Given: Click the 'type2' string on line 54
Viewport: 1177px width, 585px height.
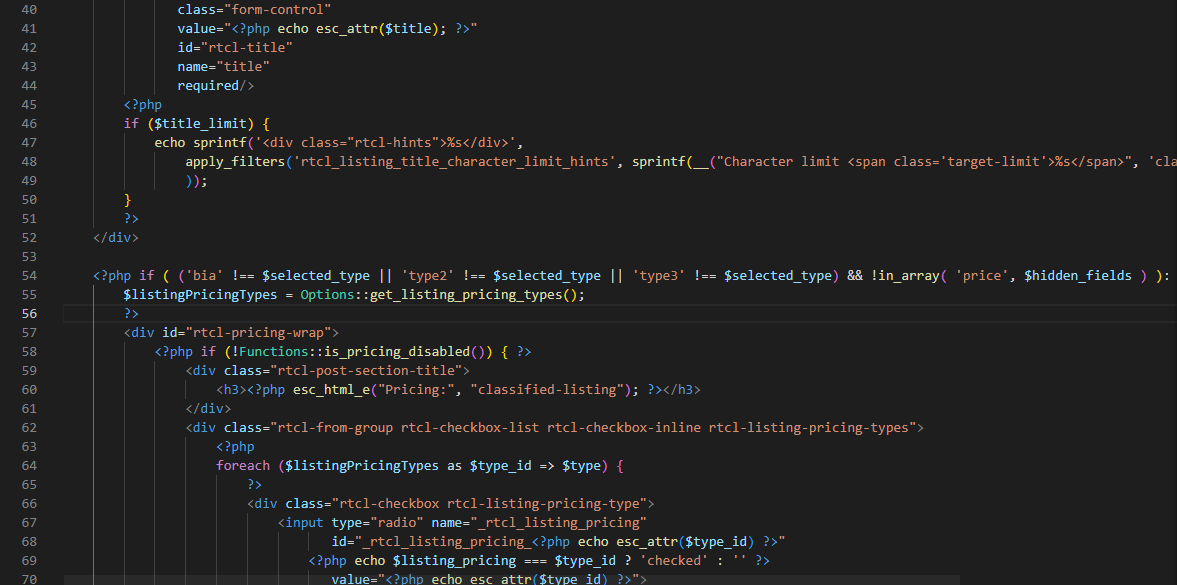Looking at the screenshot, I should tap(428, 276).
